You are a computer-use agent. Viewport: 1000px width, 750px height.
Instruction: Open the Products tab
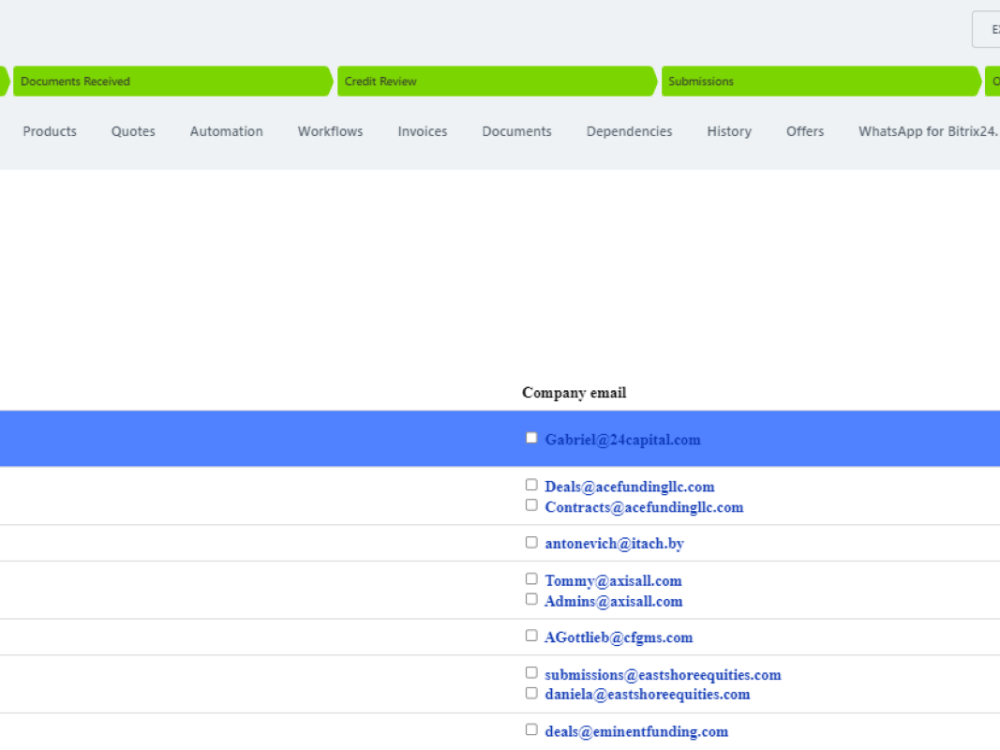(x=49, y=131)
